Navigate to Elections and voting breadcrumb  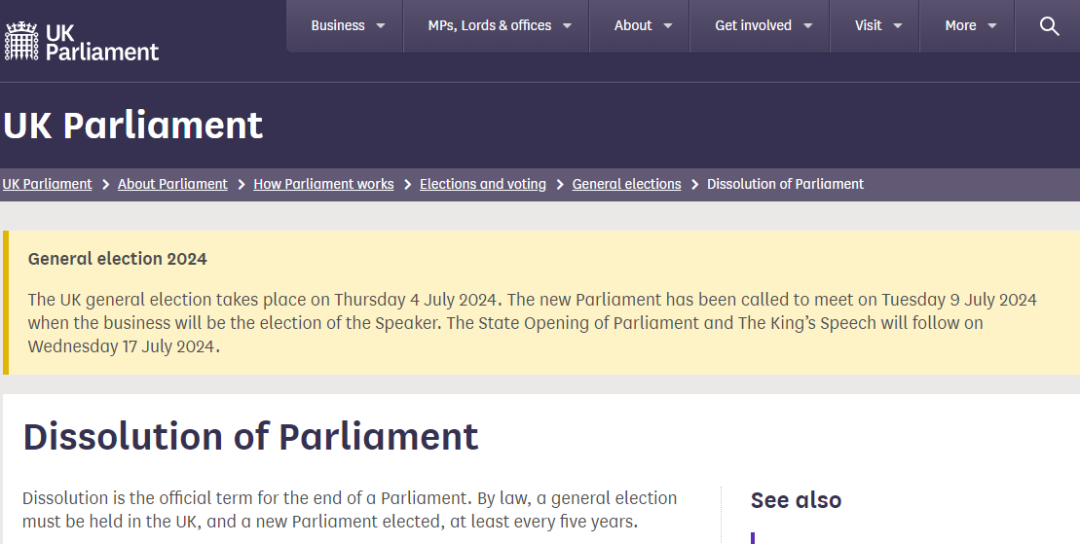pyautogui.click(x=483, y=184)
